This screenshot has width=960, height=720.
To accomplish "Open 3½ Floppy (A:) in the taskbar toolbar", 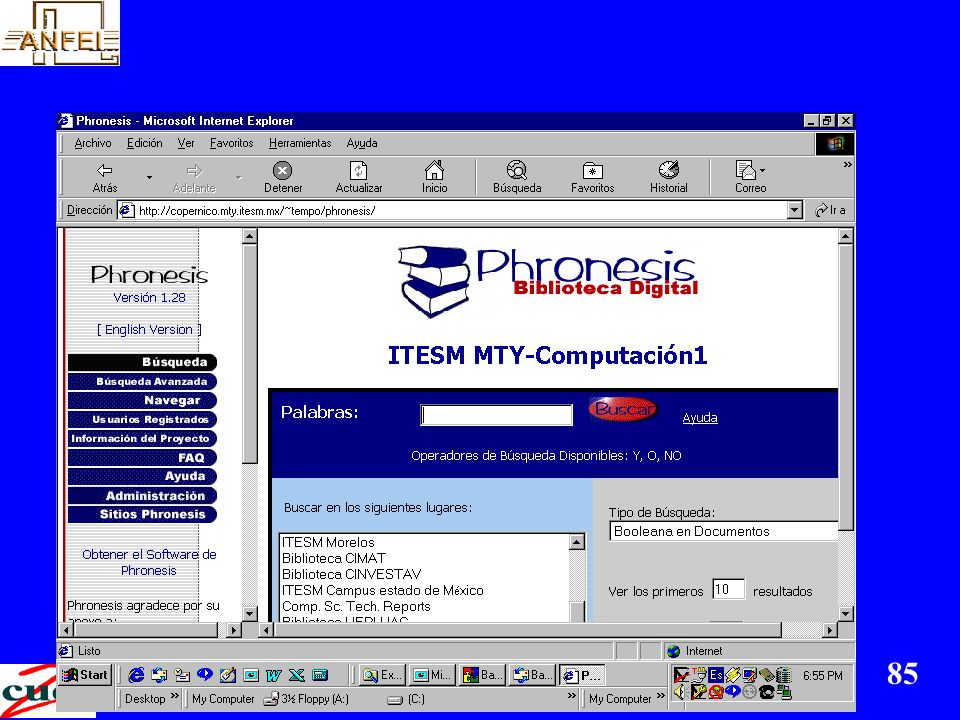I will [306, 699].
